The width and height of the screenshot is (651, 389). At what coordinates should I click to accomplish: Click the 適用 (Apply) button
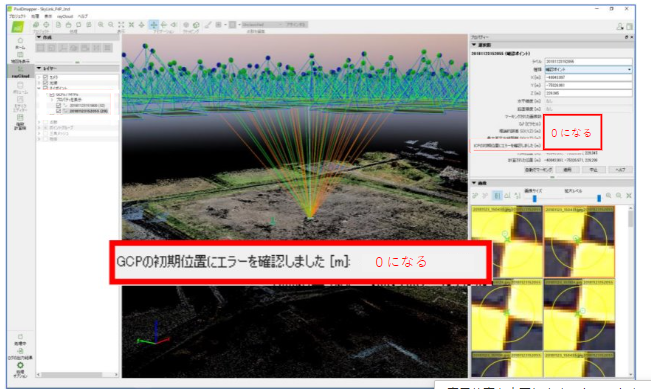click(567, 170)
